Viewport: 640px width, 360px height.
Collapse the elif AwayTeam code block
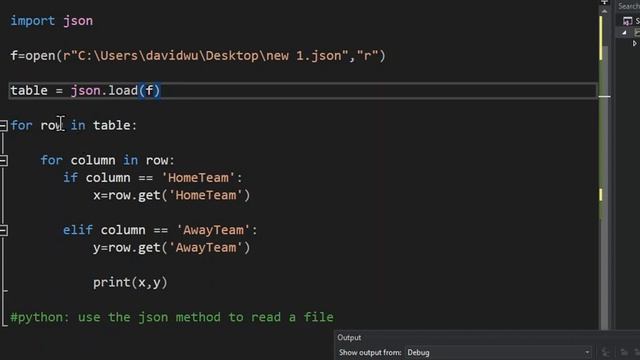pyautogui.click(x=3, y=231)
